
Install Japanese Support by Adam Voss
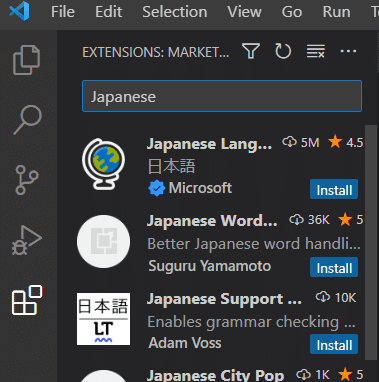pyautogui.click(x=334, y=345)
